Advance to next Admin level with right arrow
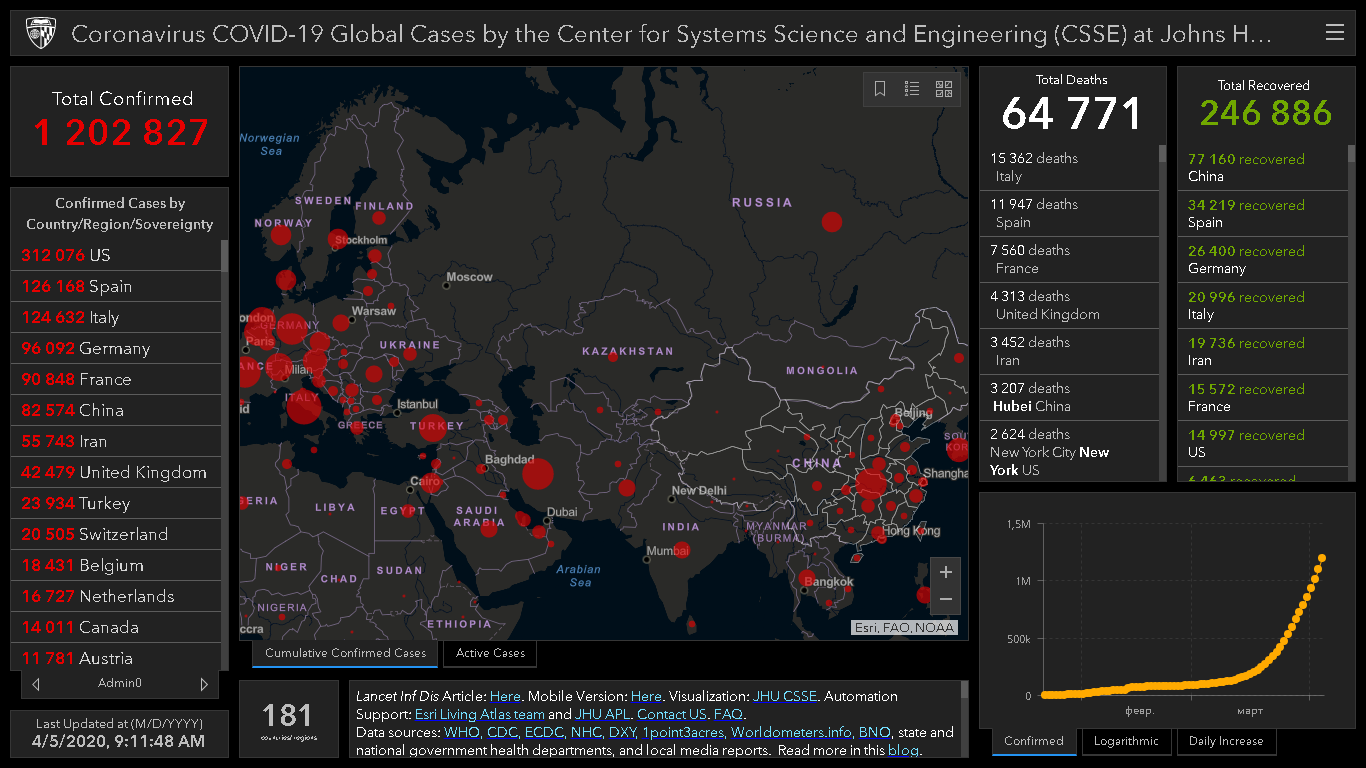This screenshot has width=1366, height=768. tap(204, 684)
